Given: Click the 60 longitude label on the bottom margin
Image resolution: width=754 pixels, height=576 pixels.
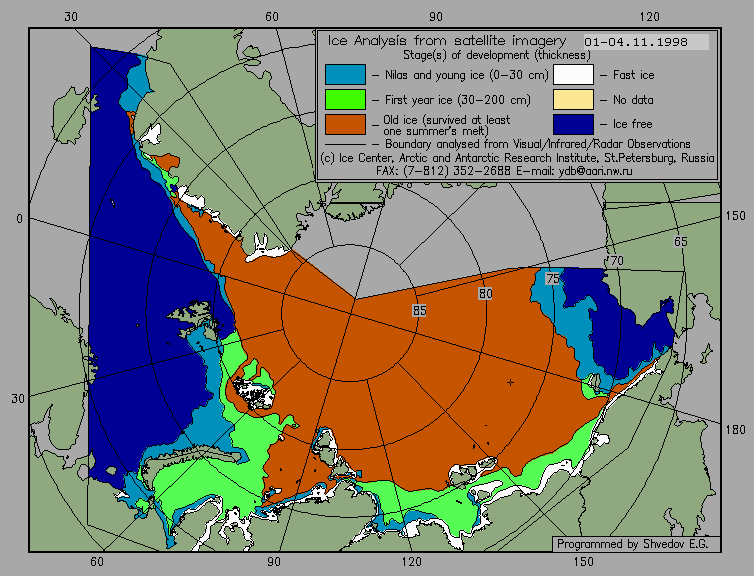Looking at the screenshot, I should [x=97, y=562].
